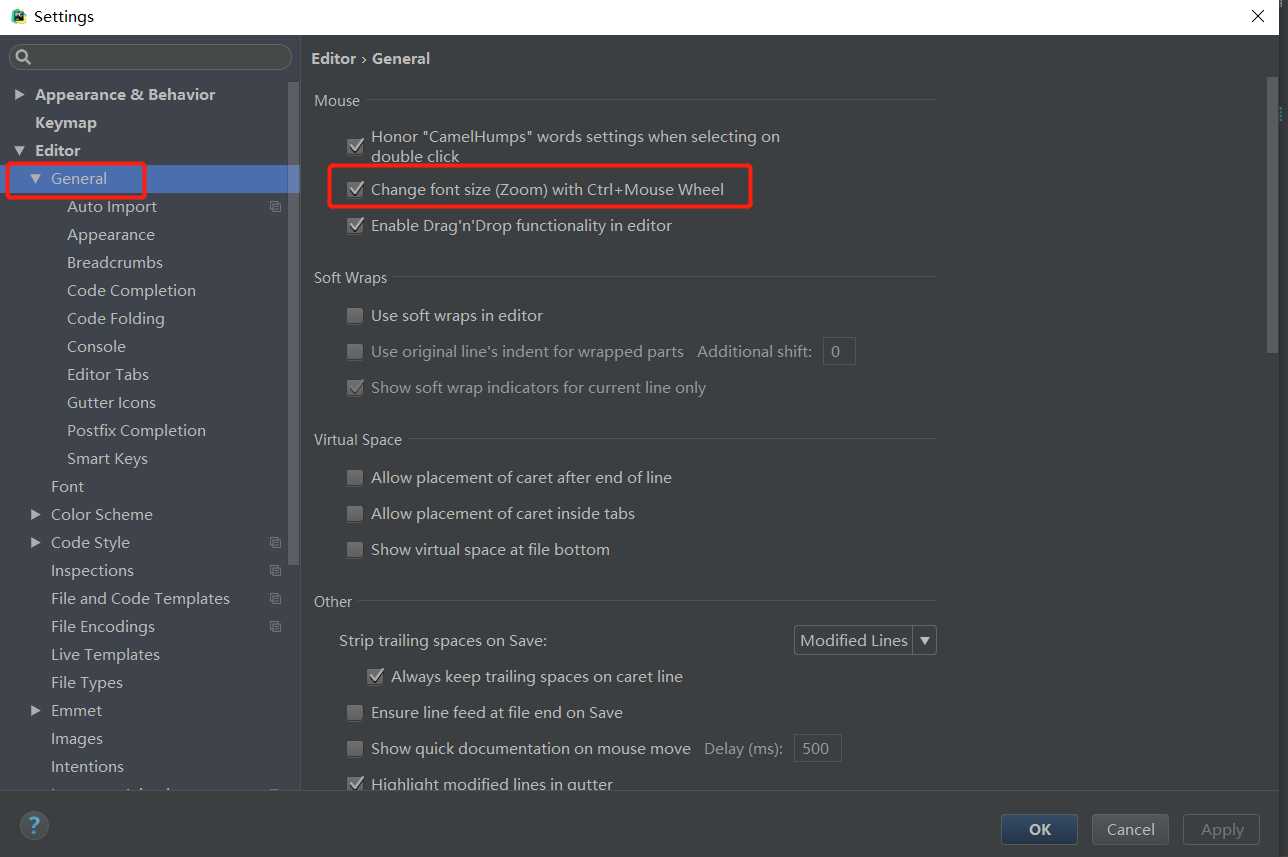Click the Editor breadcrumb in header
Image resolution: width=1288 pixels, height=857 pixels.
(x=333, y=59)
